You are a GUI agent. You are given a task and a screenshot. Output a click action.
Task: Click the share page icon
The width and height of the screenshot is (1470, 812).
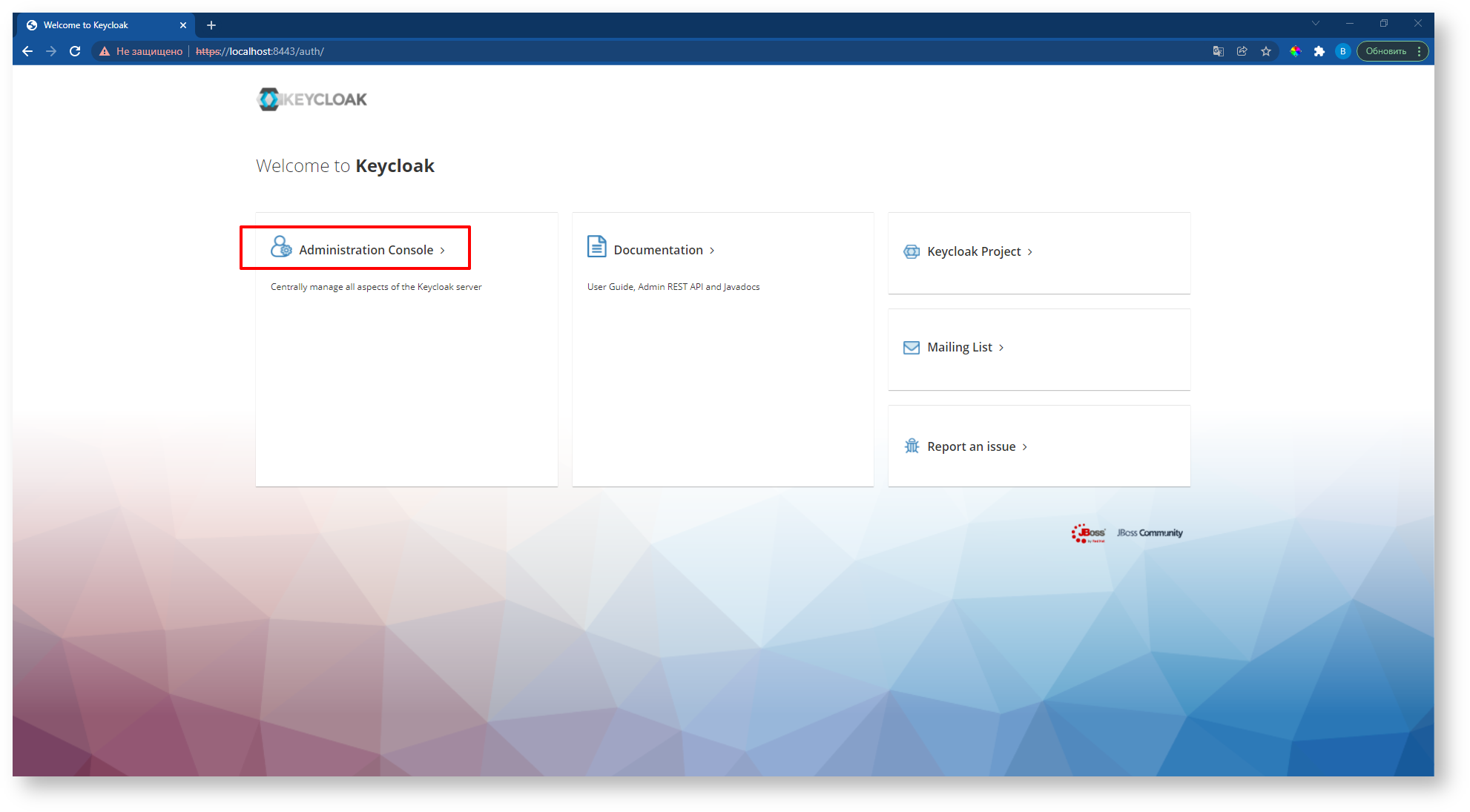click(x=1242, y=51)
